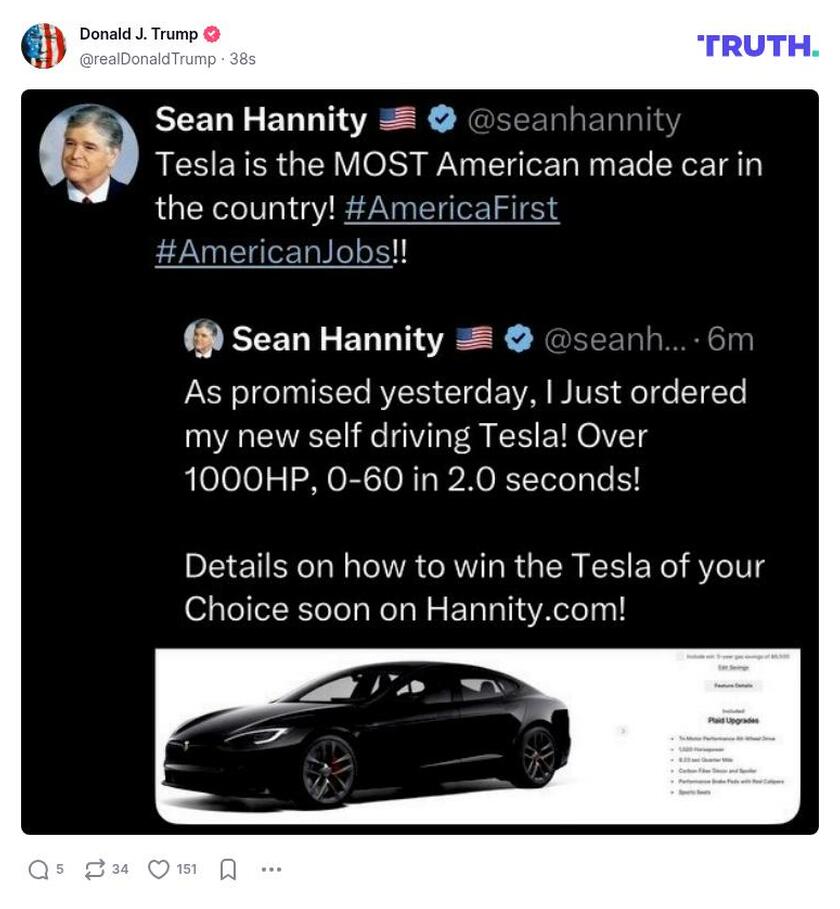Open the three-dot more options menu
Screen dimensions: 840x909
271,870
